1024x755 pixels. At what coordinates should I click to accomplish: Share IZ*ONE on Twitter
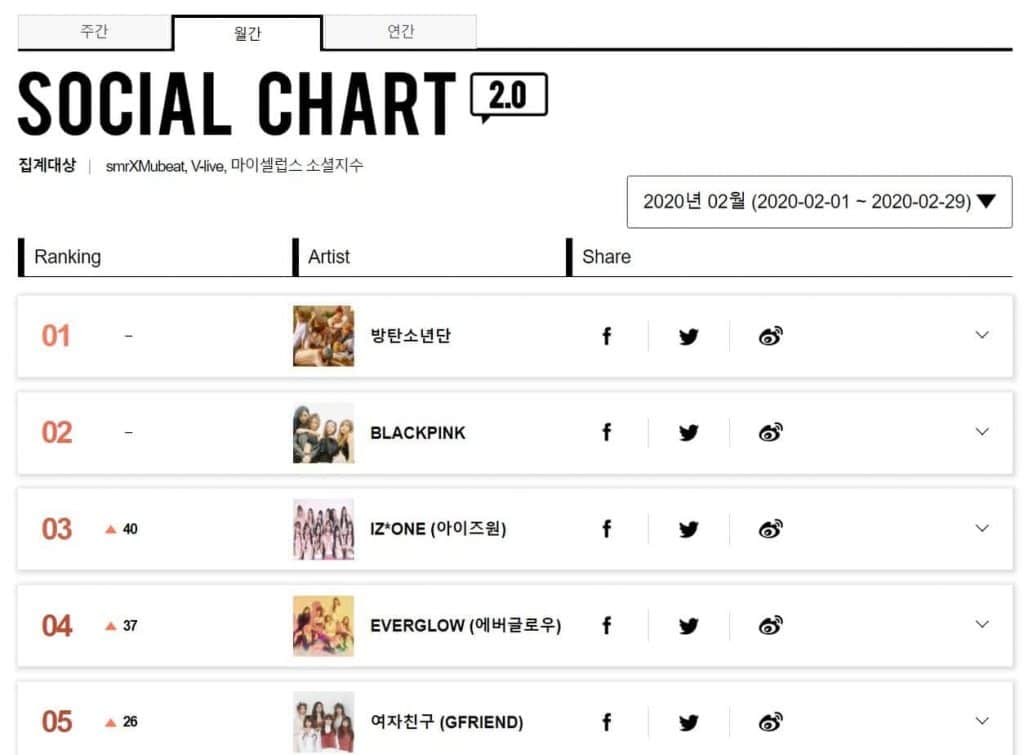tap(688, 529)
